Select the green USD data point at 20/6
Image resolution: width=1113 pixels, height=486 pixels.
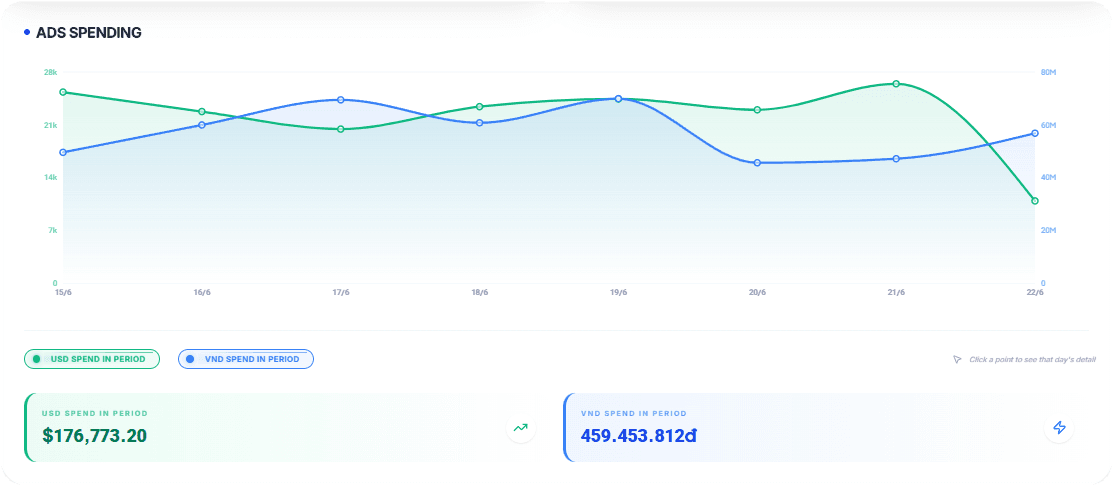757,110
